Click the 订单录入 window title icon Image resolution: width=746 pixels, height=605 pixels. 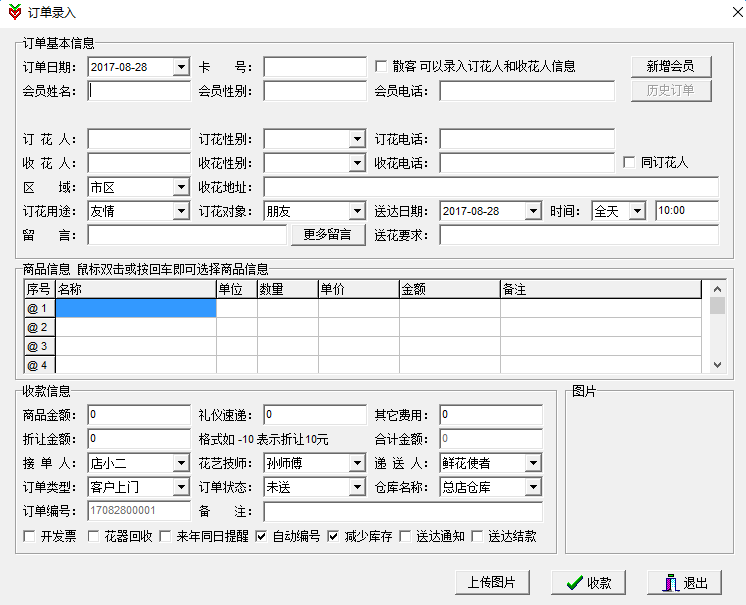pyautogui.click(x=14, y=13)
